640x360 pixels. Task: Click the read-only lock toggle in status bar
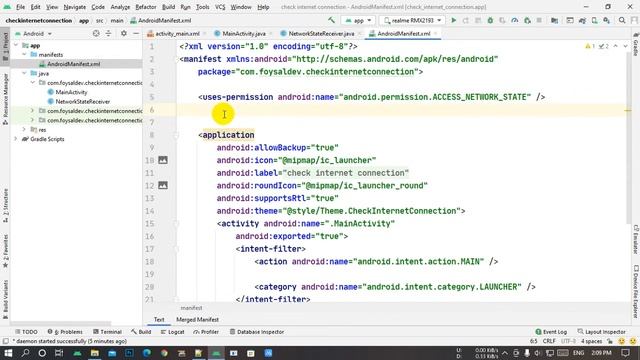coord(610,341)
